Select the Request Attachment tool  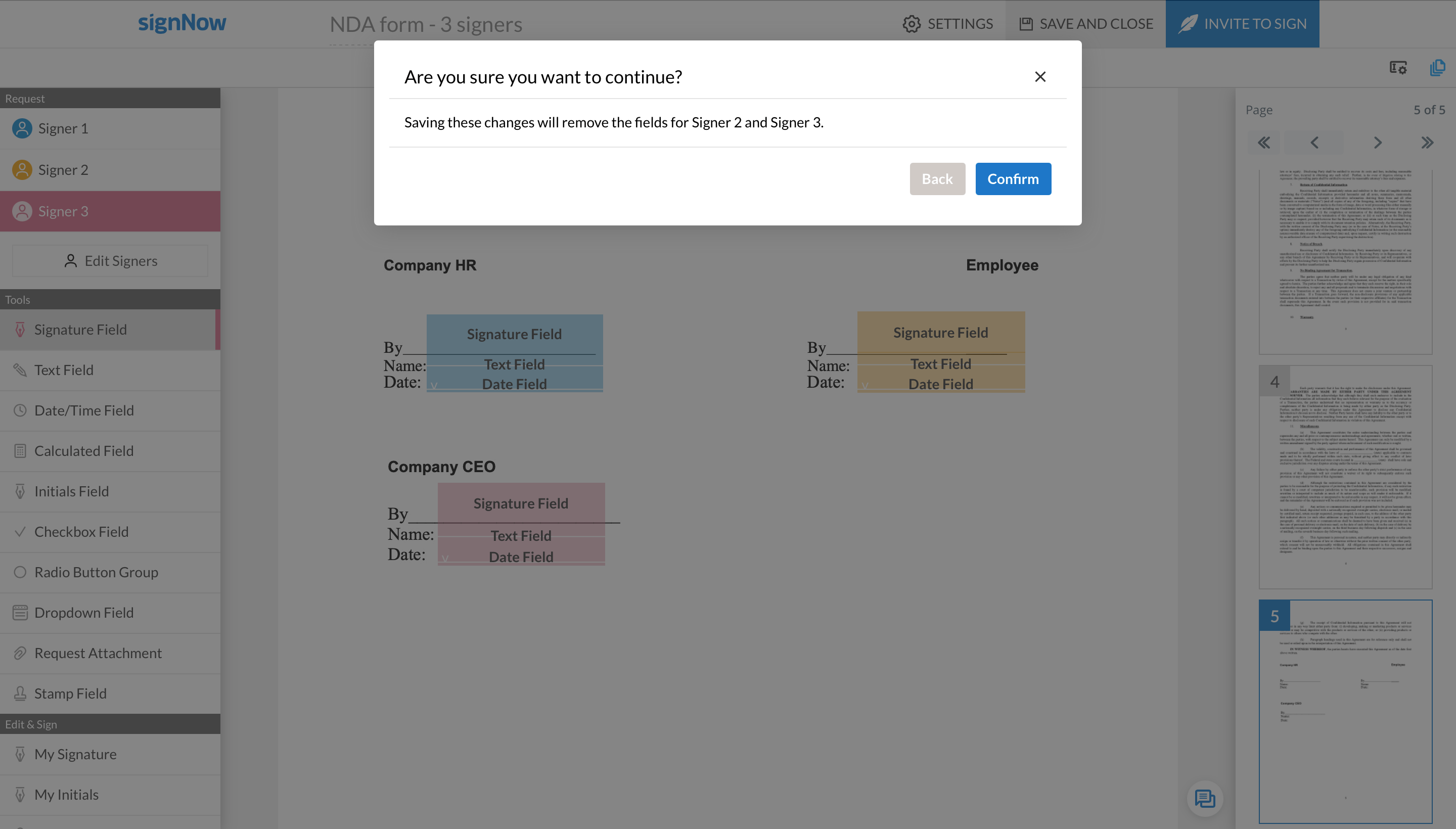pos(98,653)
